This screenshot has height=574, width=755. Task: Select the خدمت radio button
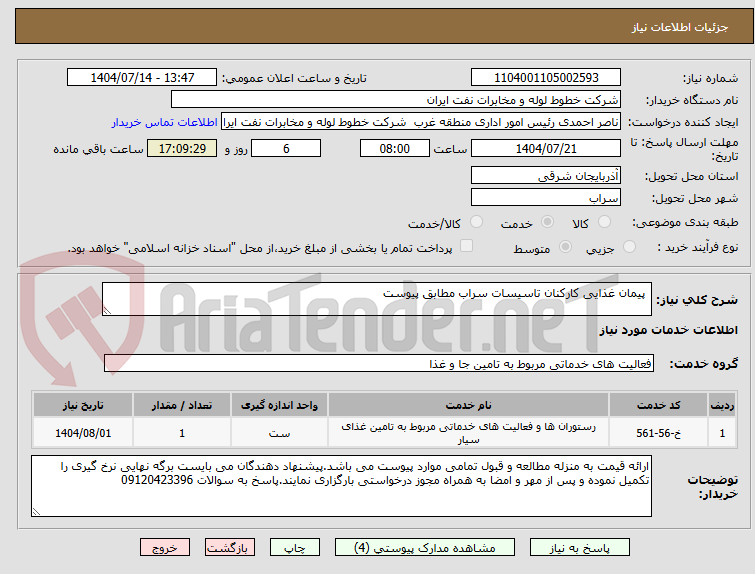(547, 222)
